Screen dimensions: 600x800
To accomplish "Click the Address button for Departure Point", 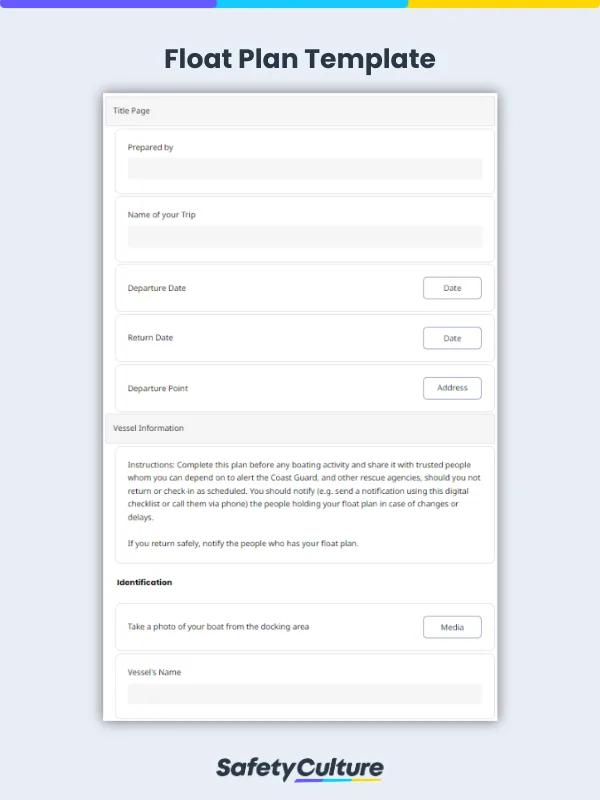I will coord(452,388).
